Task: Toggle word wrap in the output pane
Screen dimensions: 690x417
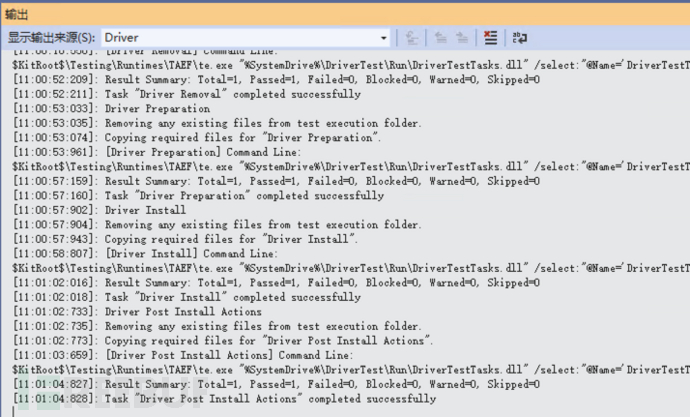Action: (x=520, y=38)
